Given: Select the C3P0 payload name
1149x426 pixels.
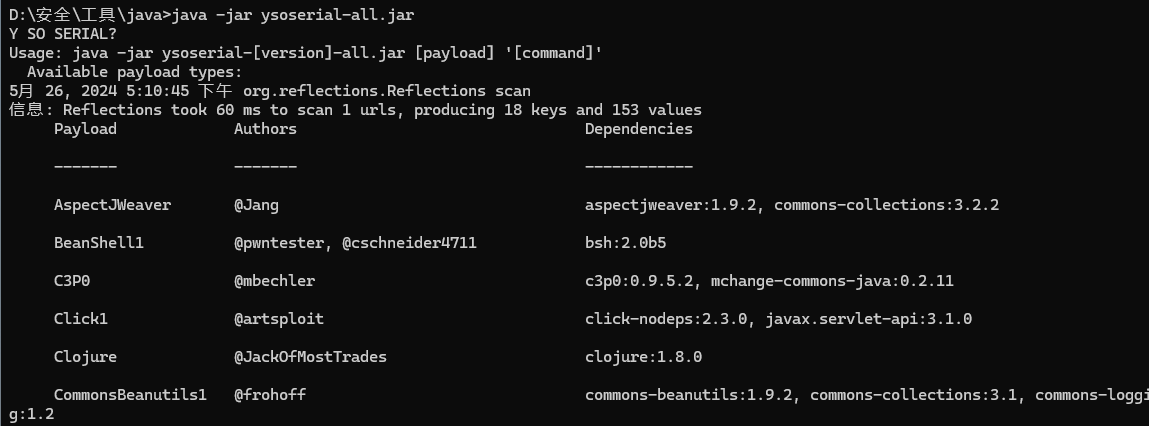Looking at the screenshot, I should pyautogui.click(x=76, y=281).
